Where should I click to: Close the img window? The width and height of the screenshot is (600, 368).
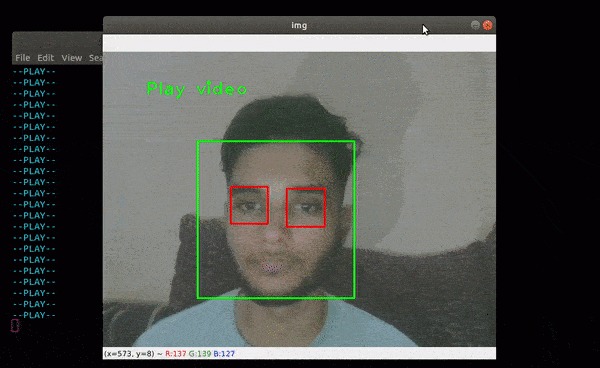[488, 25]
